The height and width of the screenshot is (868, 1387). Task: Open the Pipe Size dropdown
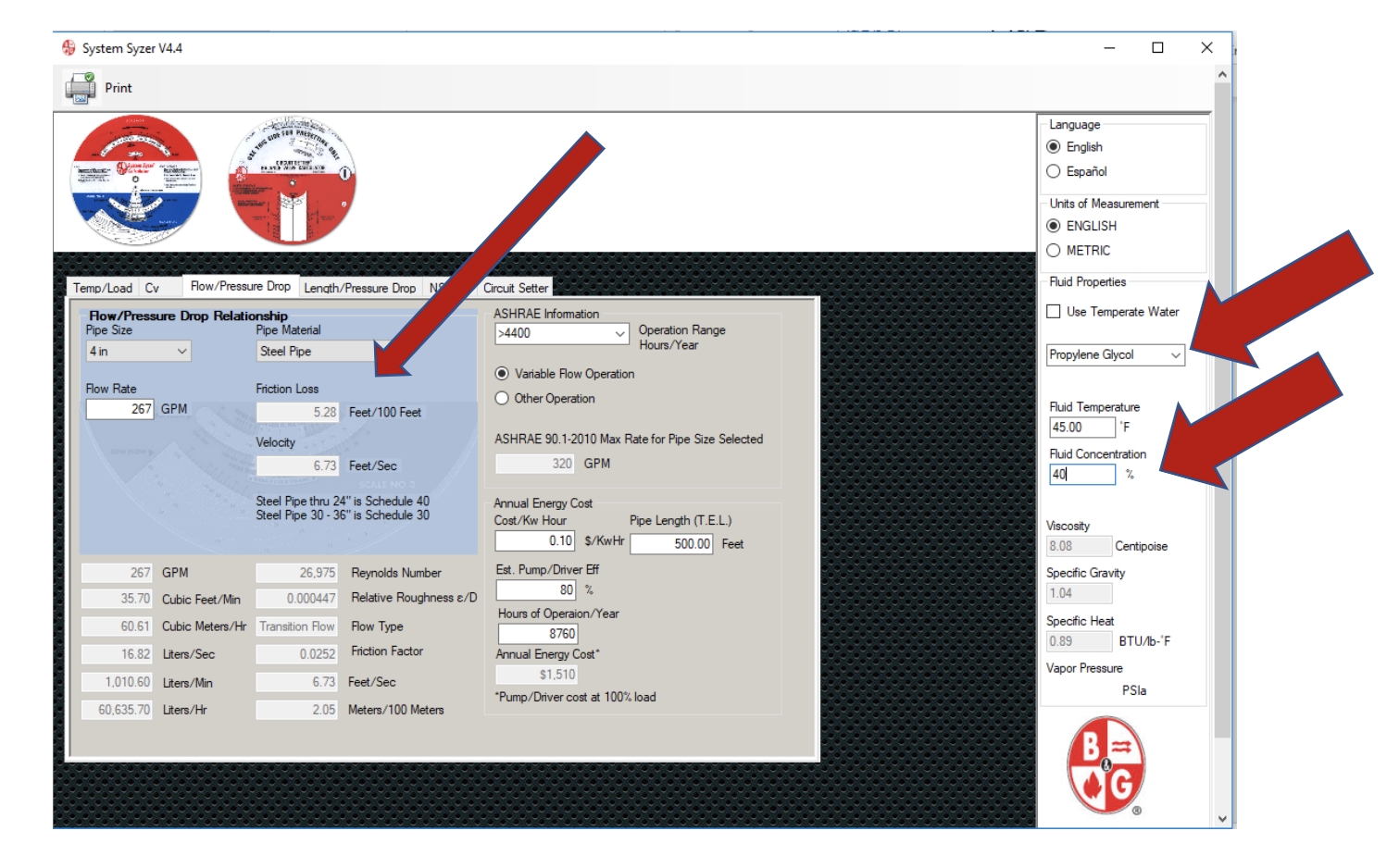pos(138,352)
